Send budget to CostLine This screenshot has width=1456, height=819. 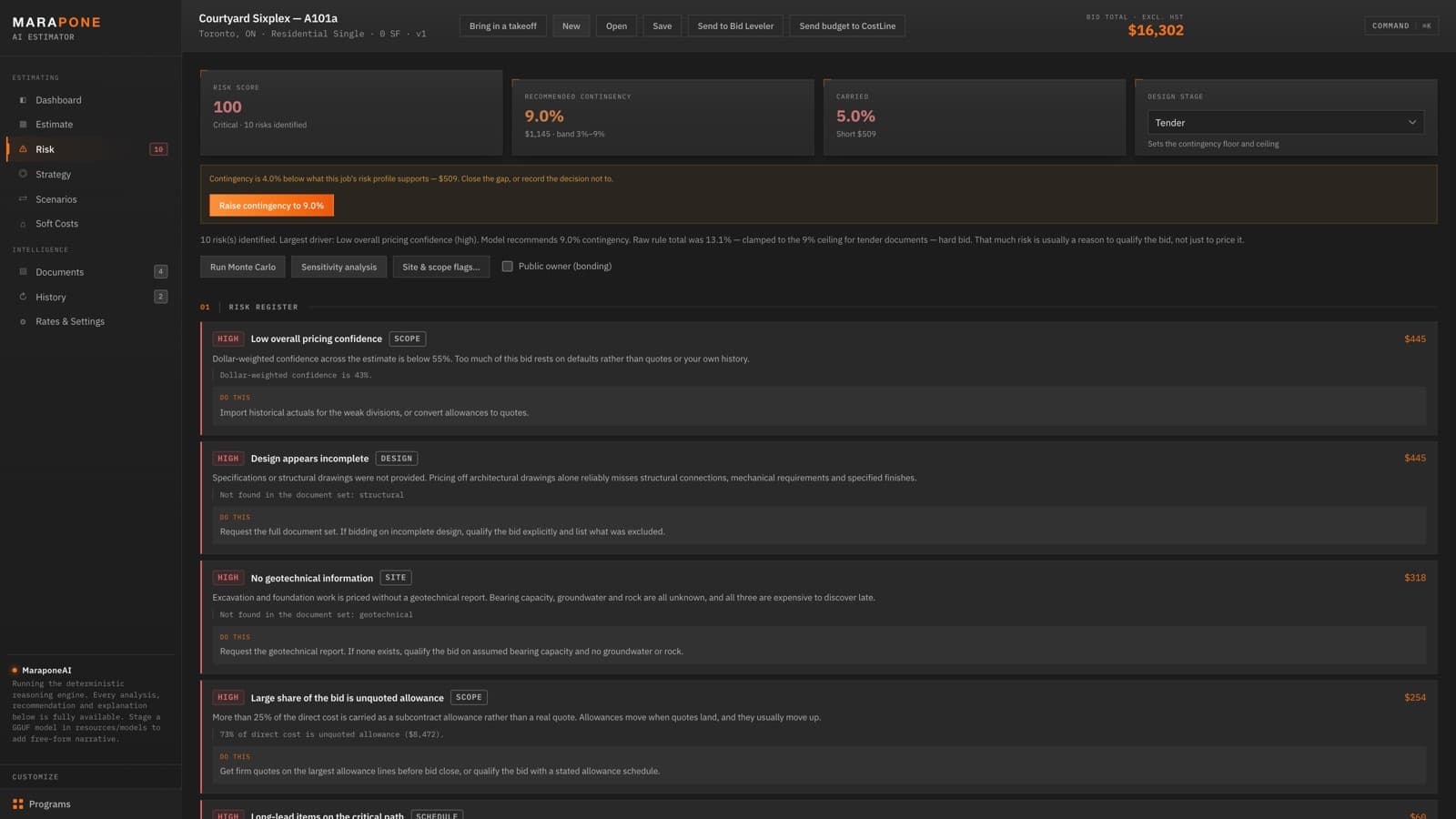(x=847, y=26)
